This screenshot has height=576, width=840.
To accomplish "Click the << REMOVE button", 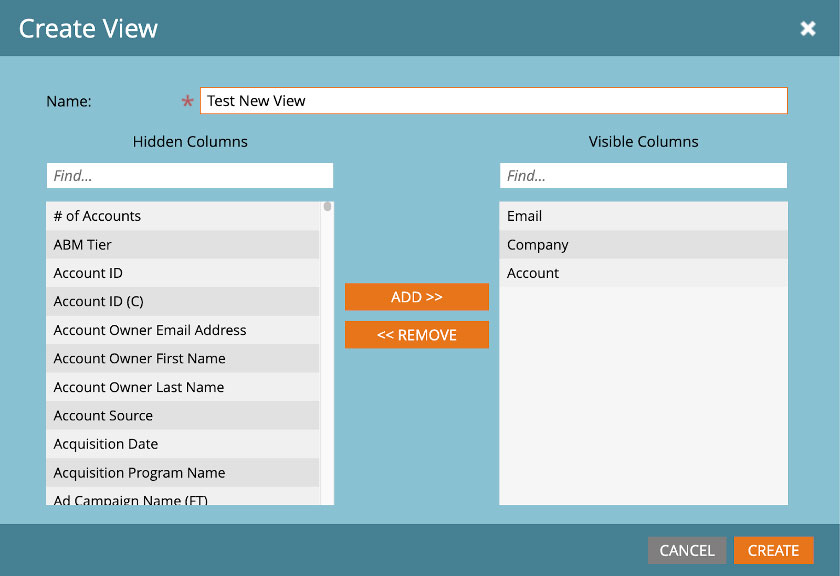I will pos(417,334).
